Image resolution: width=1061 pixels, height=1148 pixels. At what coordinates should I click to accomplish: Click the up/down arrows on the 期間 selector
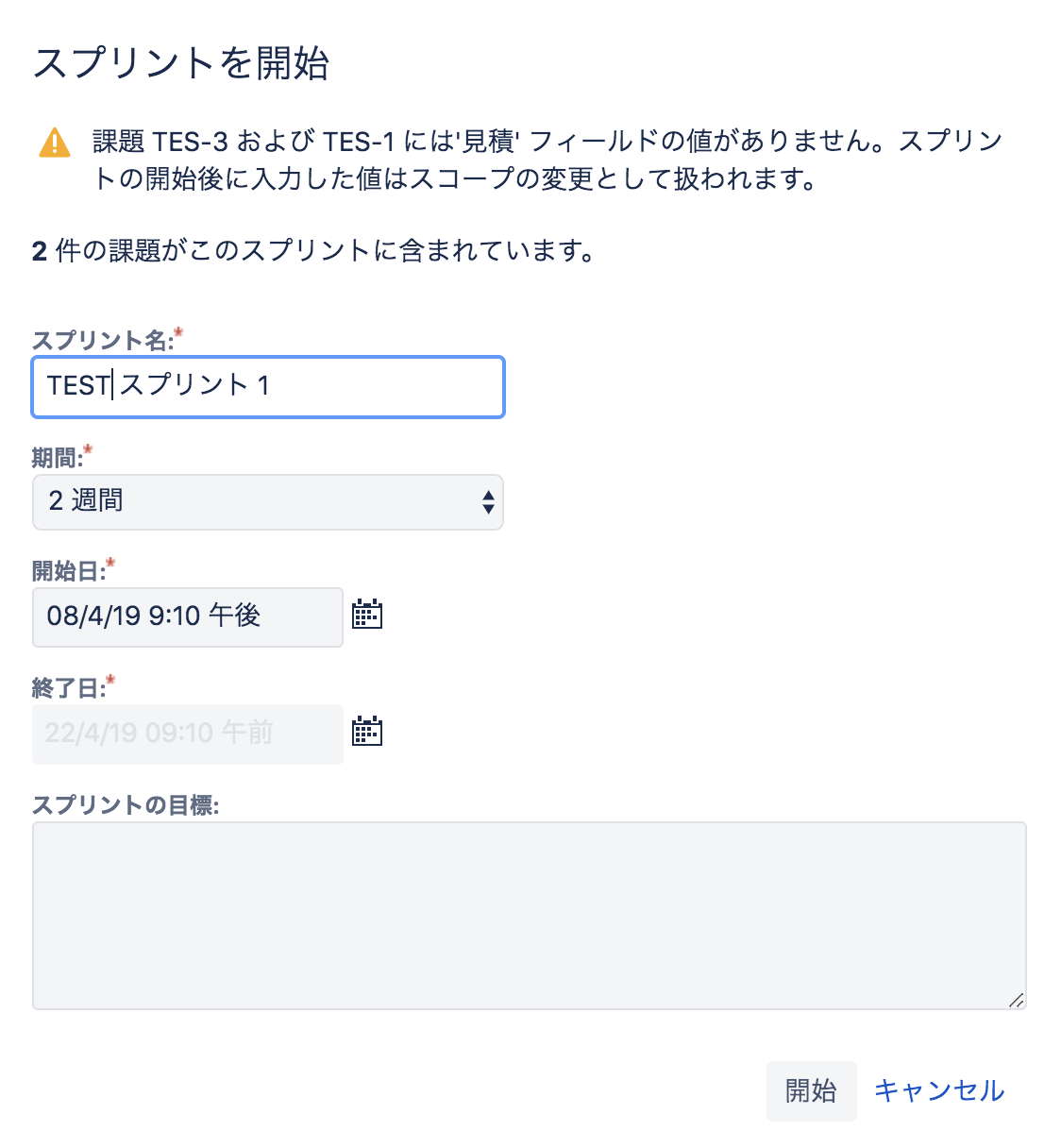pos(487,501)
